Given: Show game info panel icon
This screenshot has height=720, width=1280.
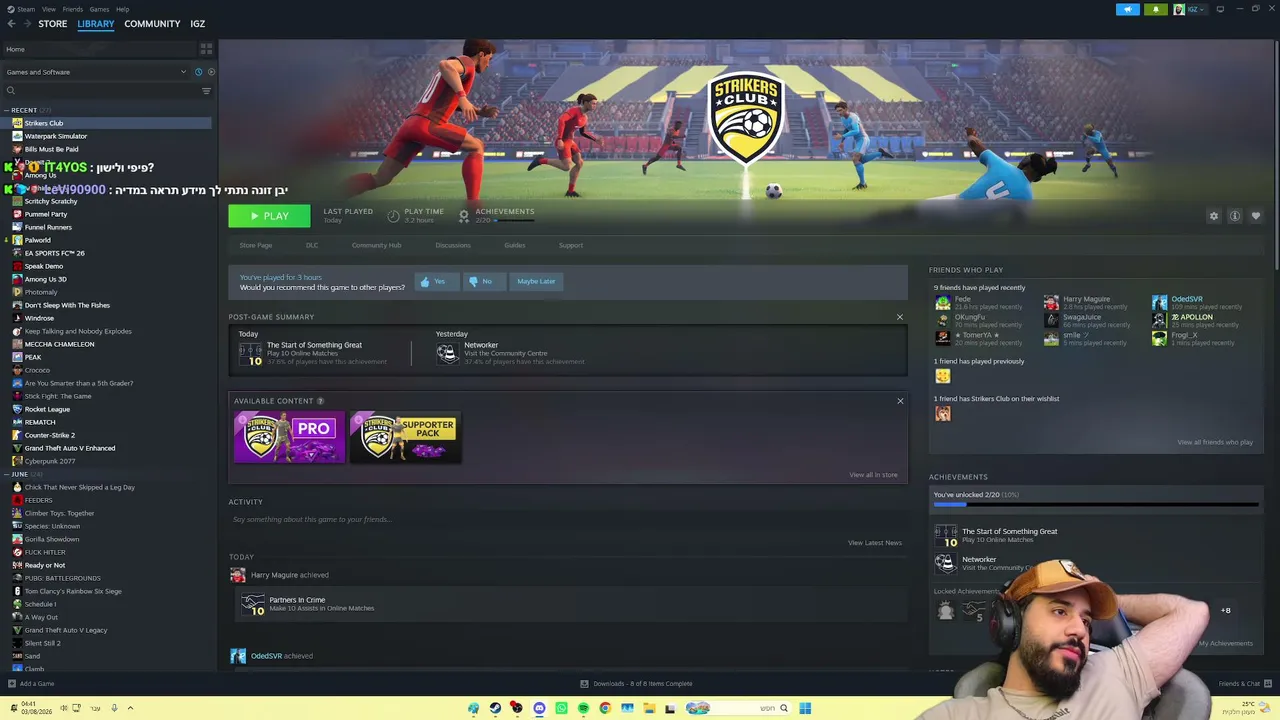Looking at the screenshot, I should tap(1235, 216).
